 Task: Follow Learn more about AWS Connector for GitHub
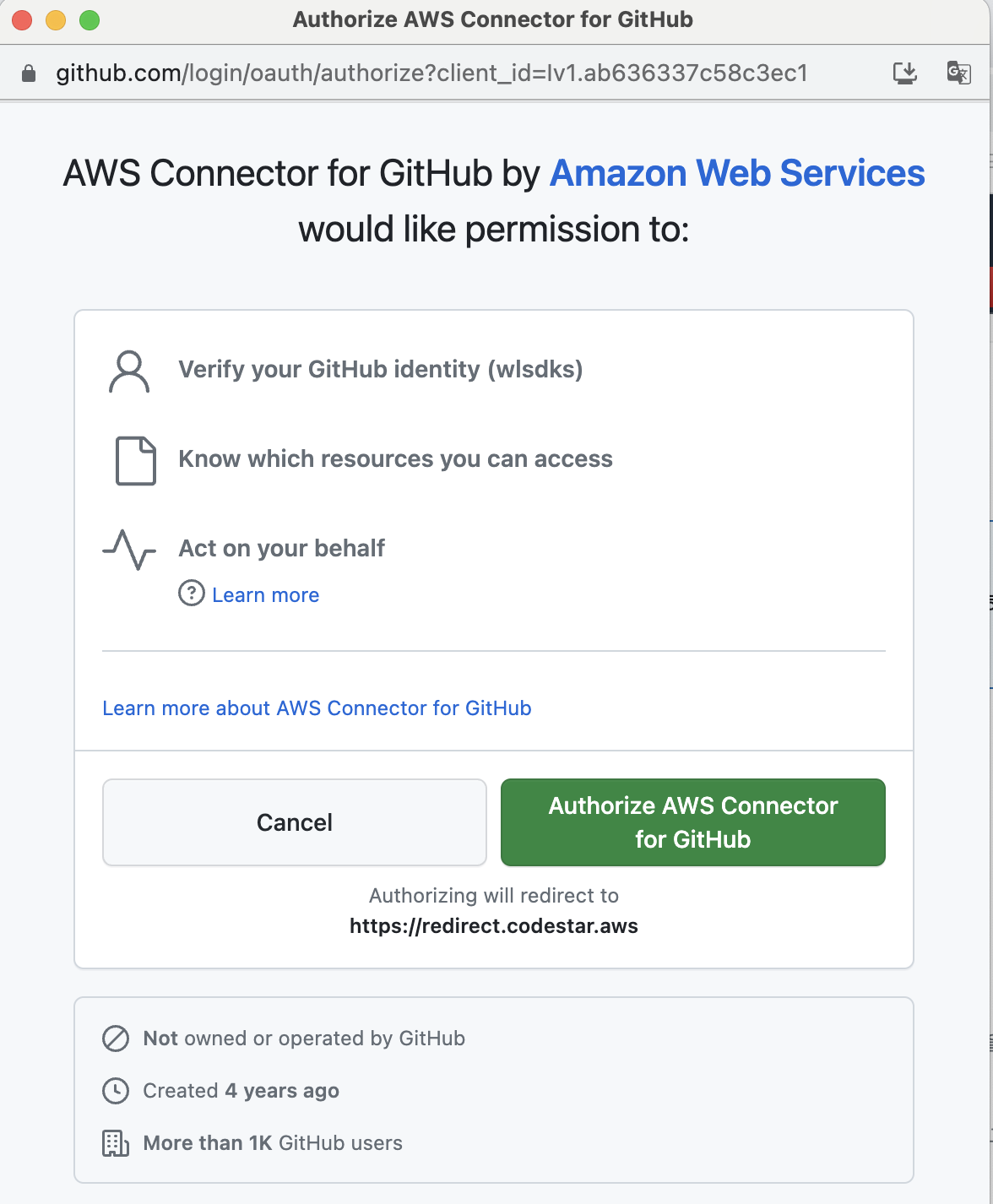[317, 708]
